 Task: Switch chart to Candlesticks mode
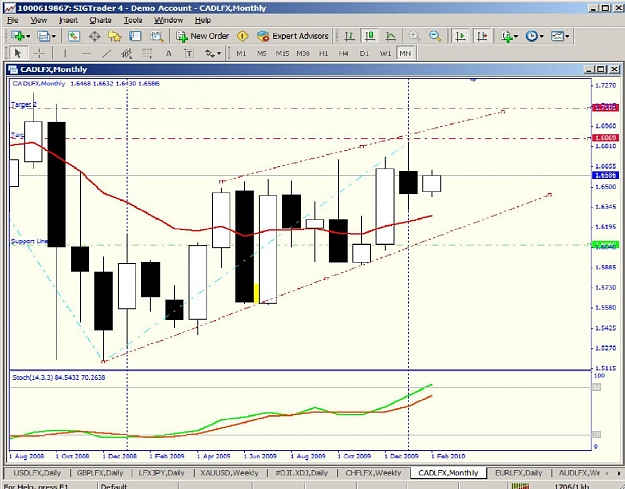370,36
